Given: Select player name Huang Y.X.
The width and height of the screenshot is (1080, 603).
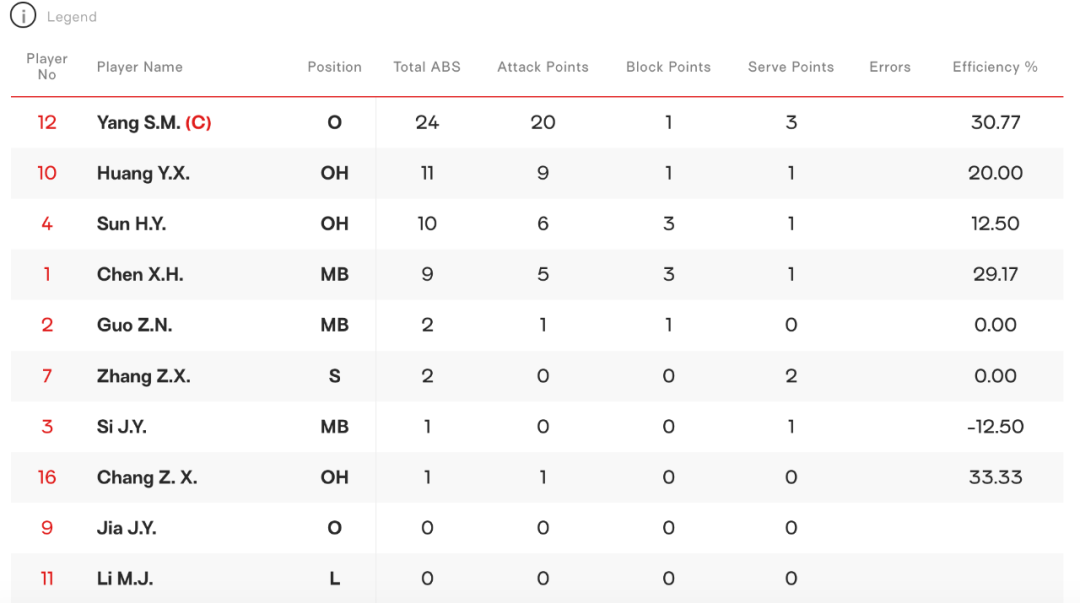Looking at the screenshot, I should 143,173.
